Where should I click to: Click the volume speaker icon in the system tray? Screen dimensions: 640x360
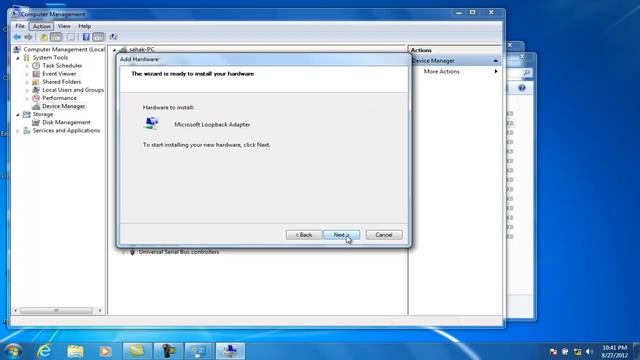tap(589, 351)
